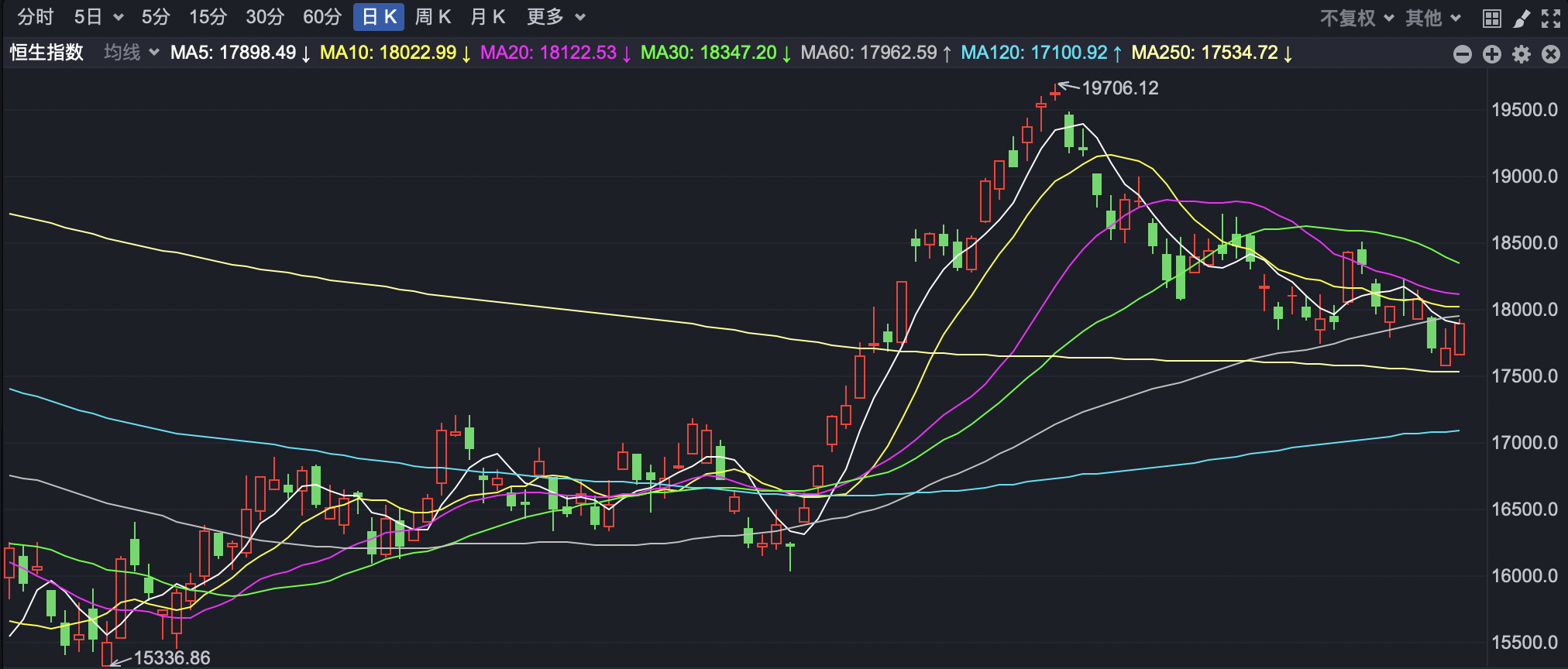Expand the 其他 options dropdown
This screenshot has height=669, width=1568.
(1432, 18)
